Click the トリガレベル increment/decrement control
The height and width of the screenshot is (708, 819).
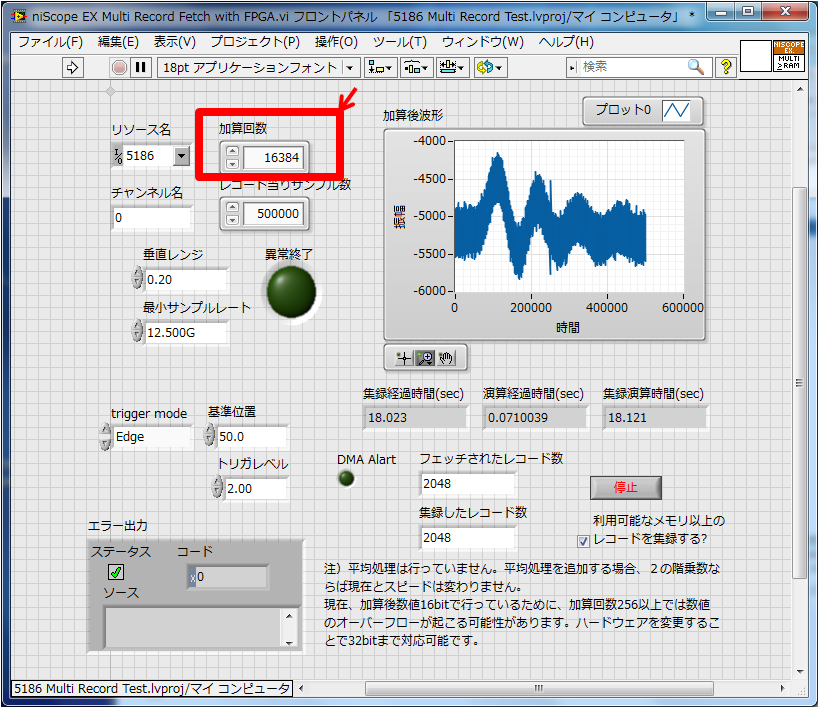[217, 486]
